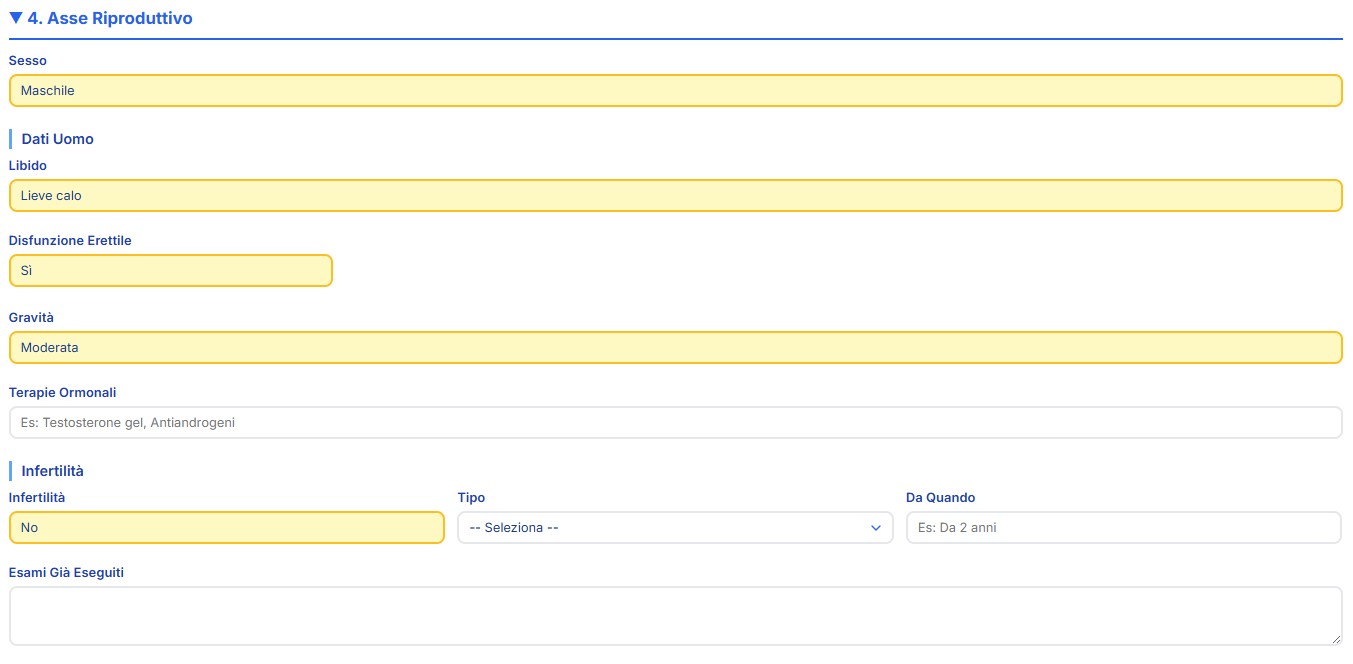Click the Disfunzione Erettile label text
The image size is (1353, 664).
click(x=70, y=241)
